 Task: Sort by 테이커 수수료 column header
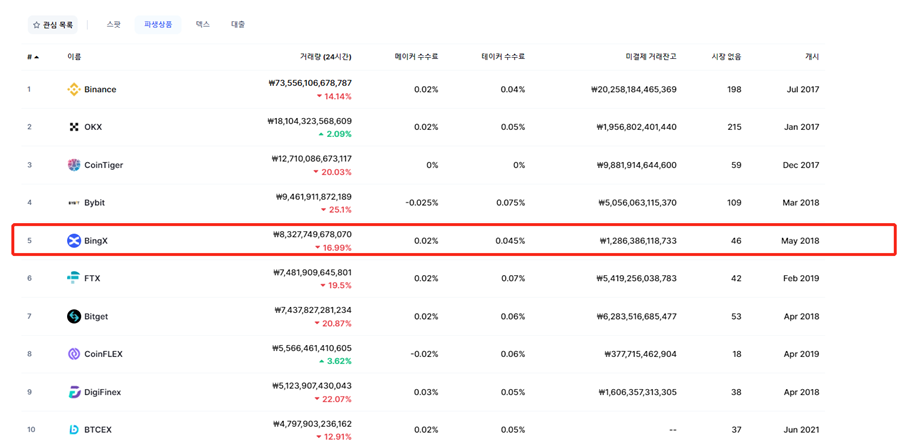click(503, 57)
